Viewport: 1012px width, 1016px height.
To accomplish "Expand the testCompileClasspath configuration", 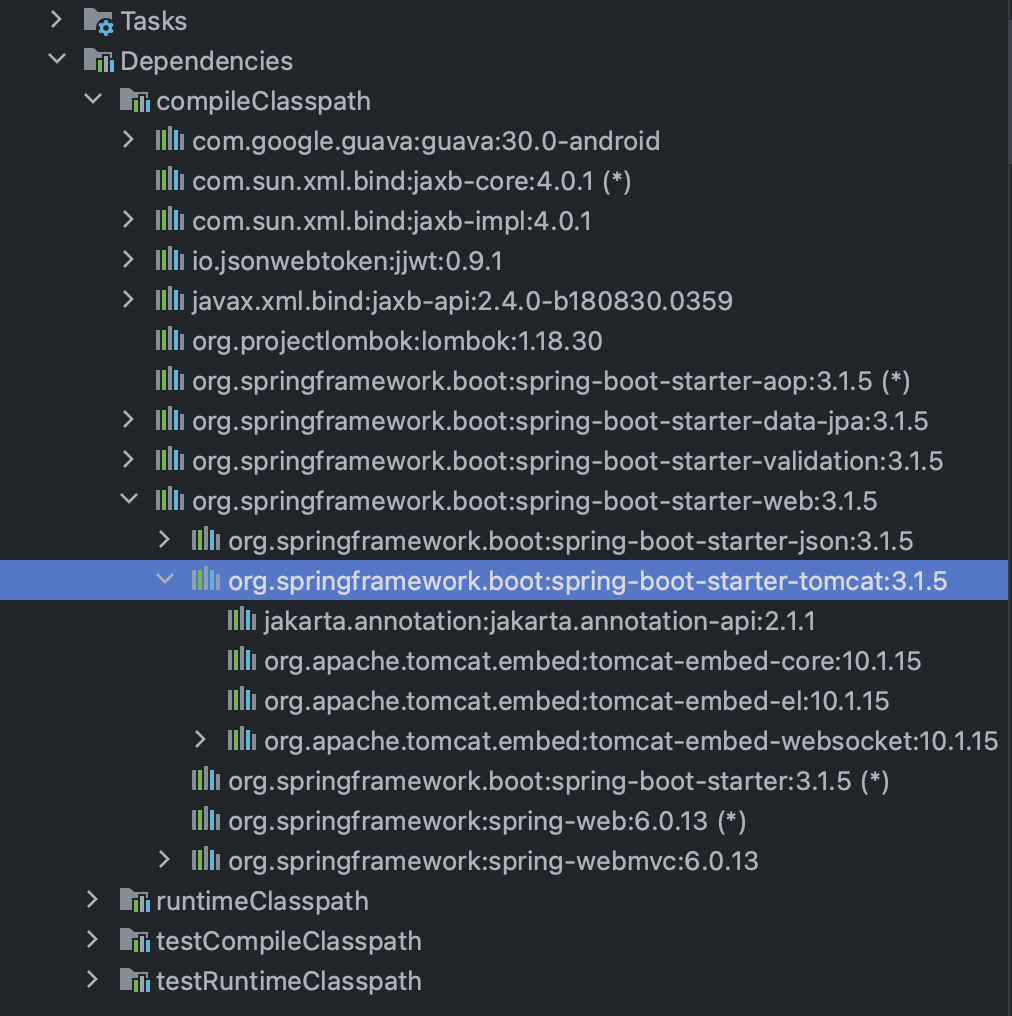I will pyautogui.click(x=92, y=940).
